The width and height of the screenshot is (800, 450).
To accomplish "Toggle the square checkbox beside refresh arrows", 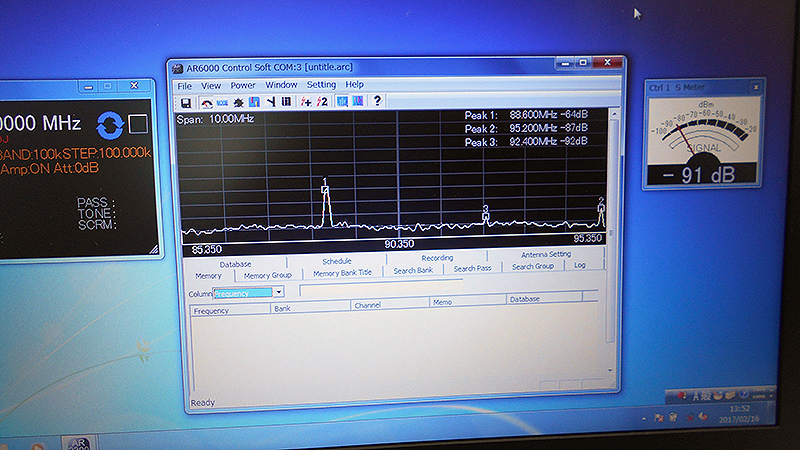I will pyautogui.click(x=138, y=124).
